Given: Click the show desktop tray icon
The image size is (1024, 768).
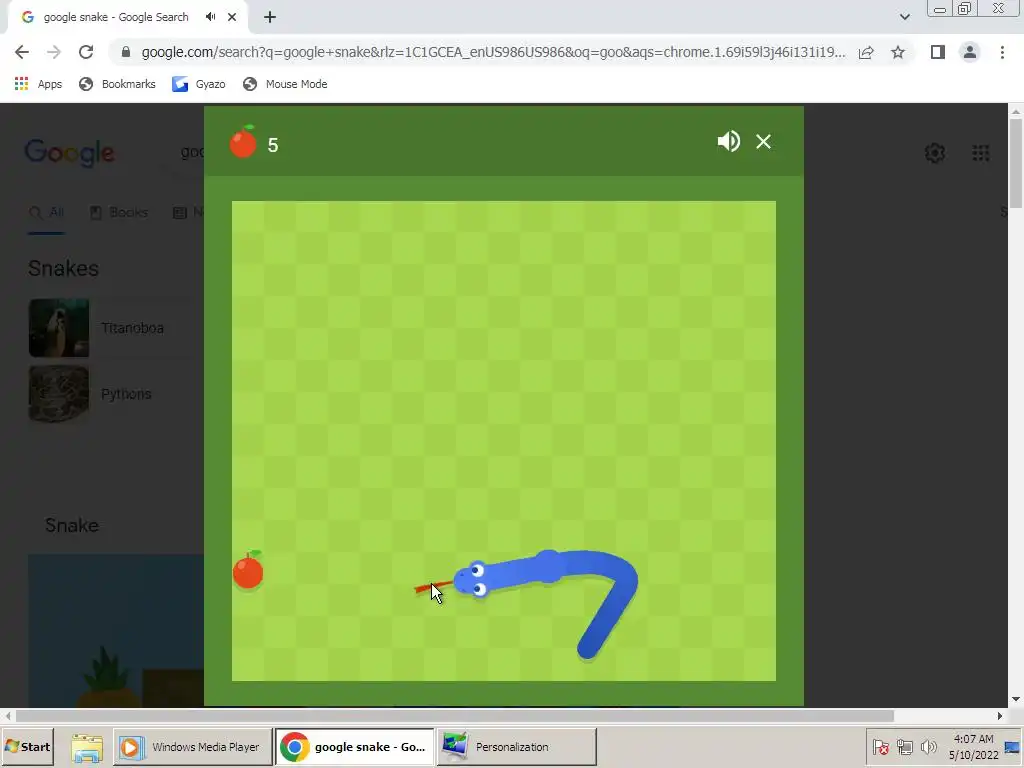Looking at the screenshot, I should (x=1013, y=746).
